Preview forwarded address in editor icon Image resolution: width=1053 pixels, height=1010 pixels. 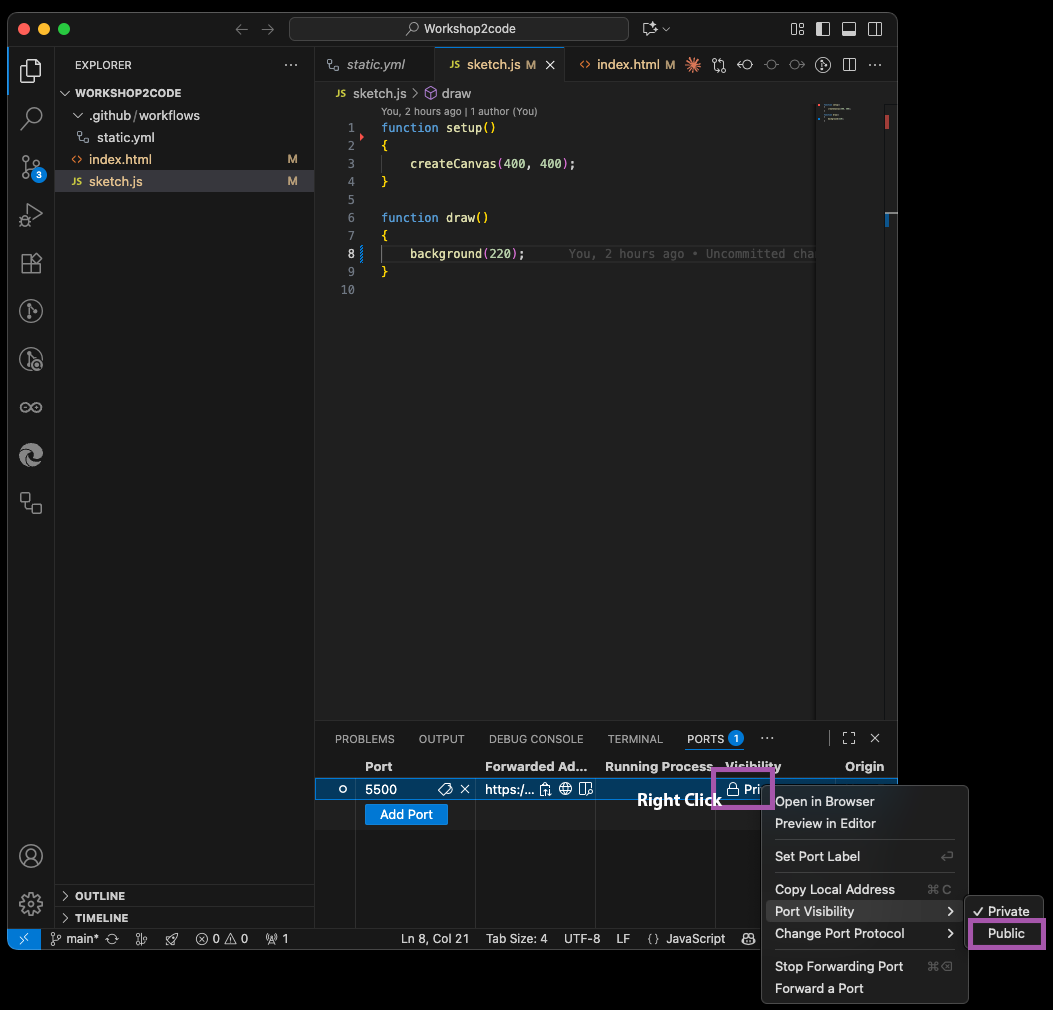click(x=586, y=789)
